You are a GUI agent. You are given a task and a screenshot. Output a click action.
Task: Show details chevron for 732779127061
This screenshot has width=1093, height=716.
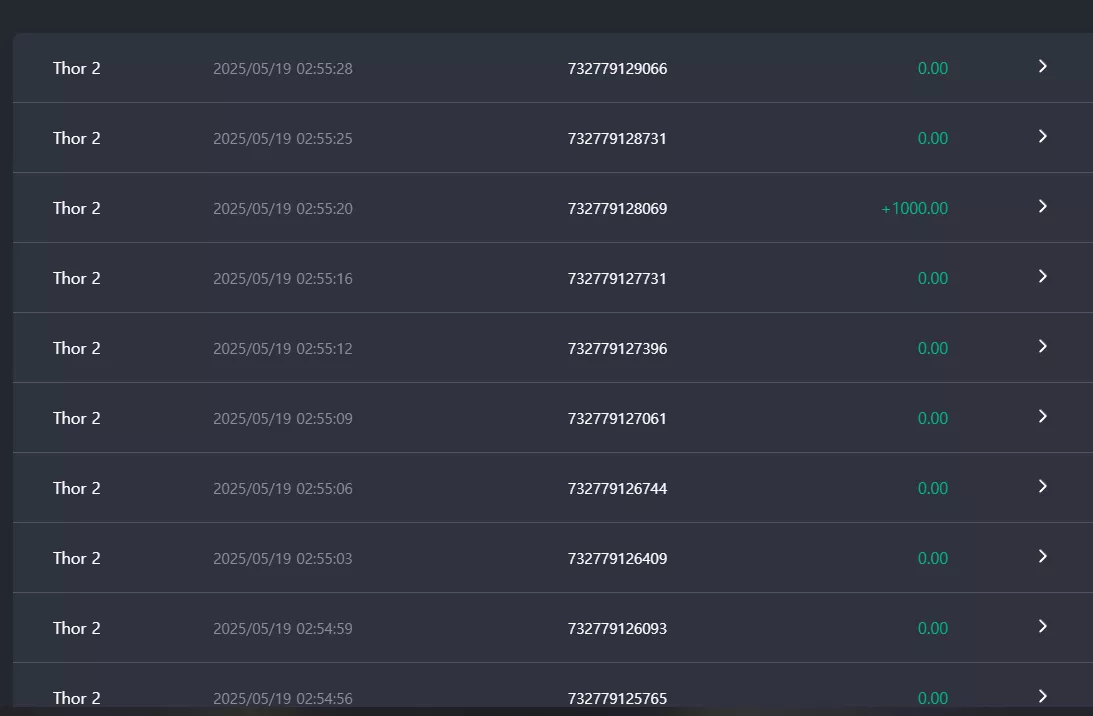(1043, 416)
